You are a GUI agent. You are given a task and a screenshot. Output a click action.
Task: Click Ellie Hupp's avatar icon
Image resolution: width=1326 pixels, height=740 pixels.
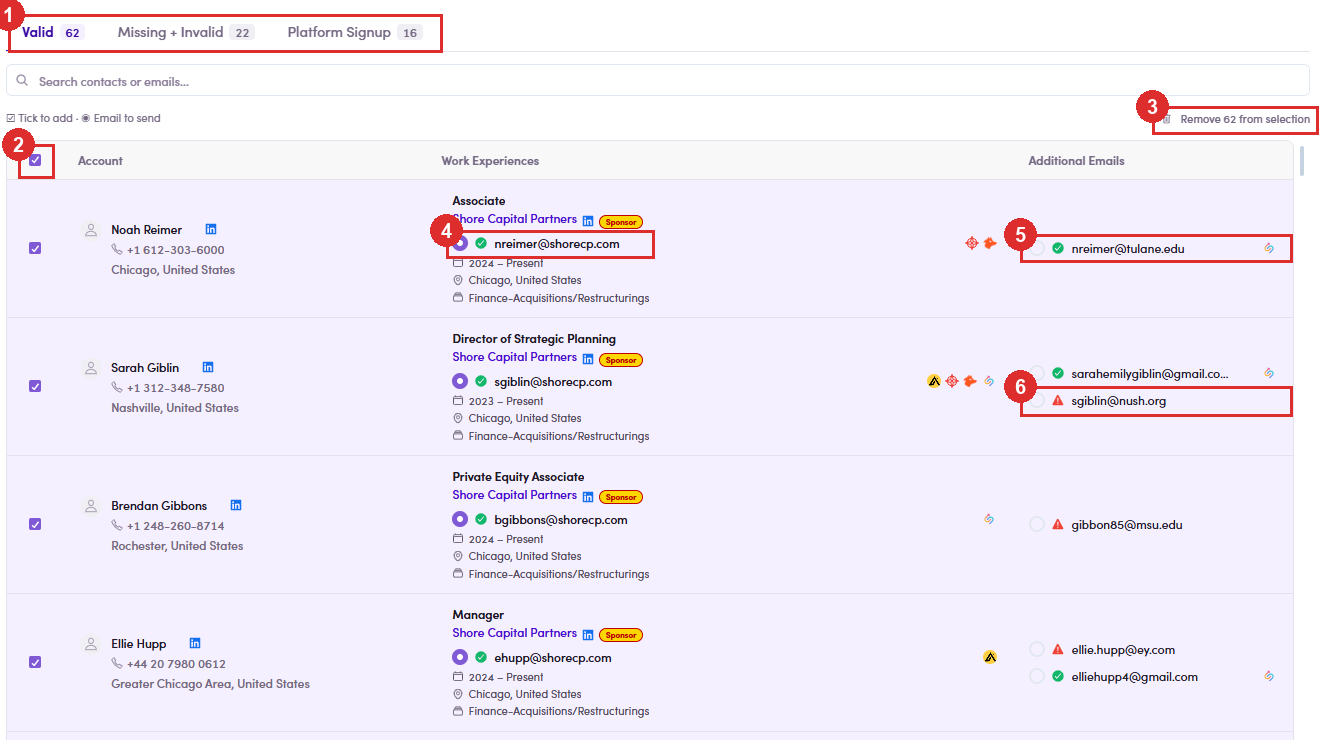[x=91, y=644]
